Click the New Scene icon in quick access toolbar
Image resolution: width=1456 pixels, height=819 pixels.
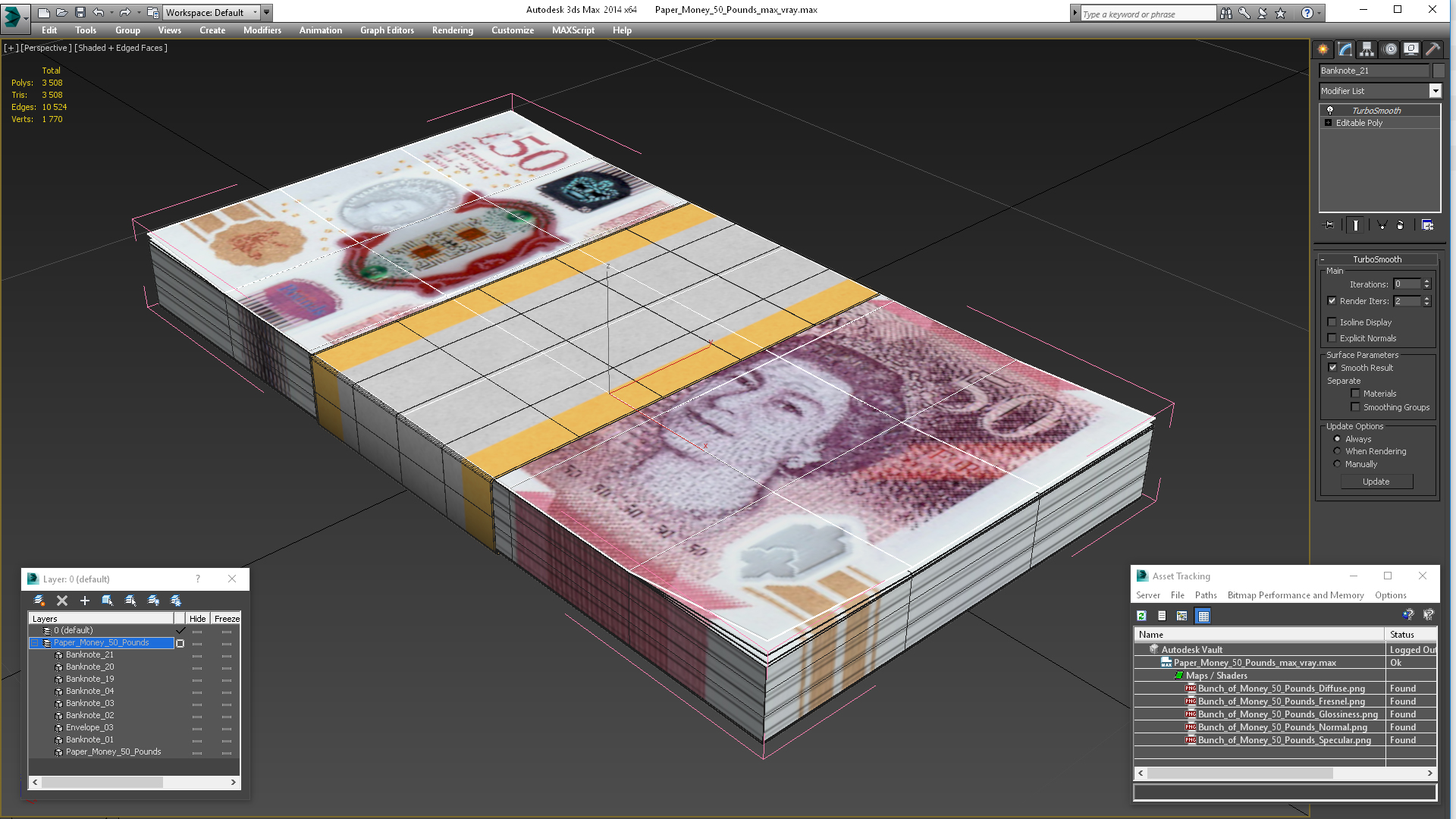44,13
